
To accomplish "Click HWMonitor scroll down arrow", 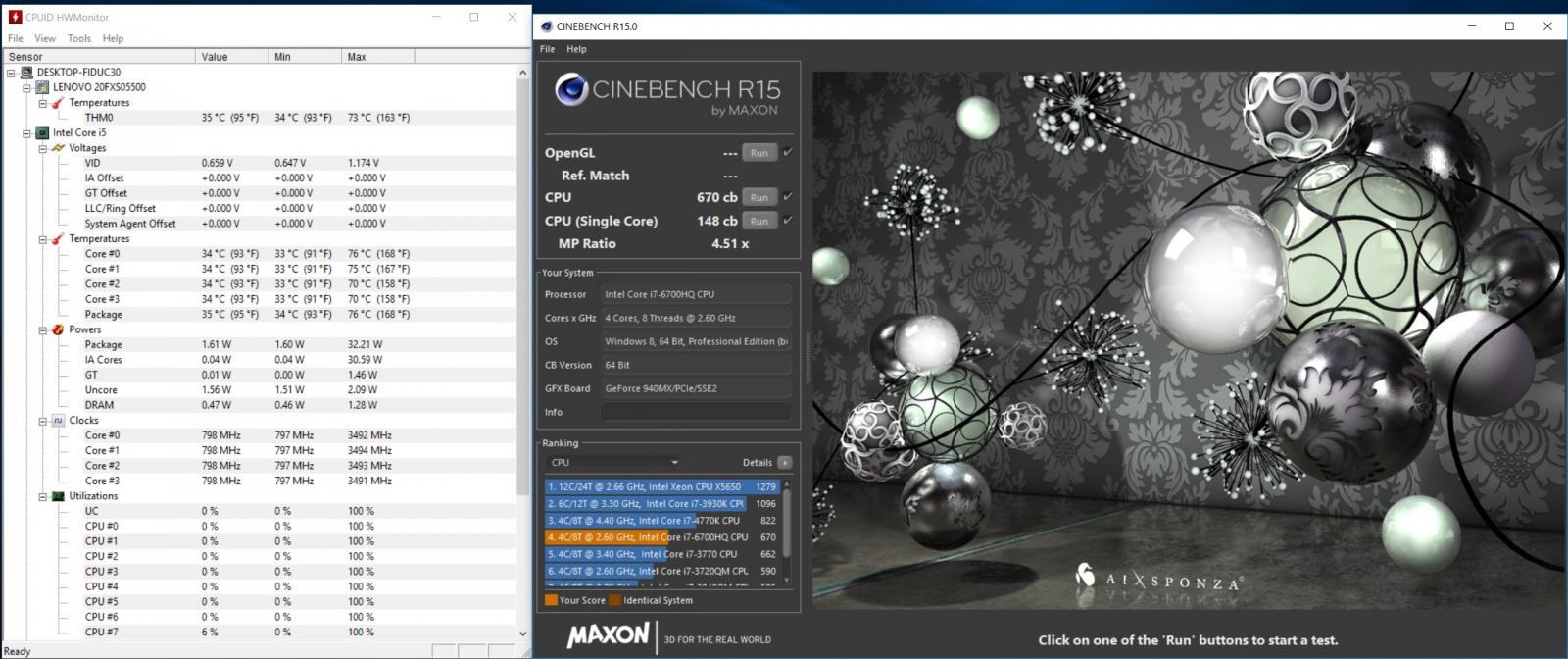I will [522, 633].
